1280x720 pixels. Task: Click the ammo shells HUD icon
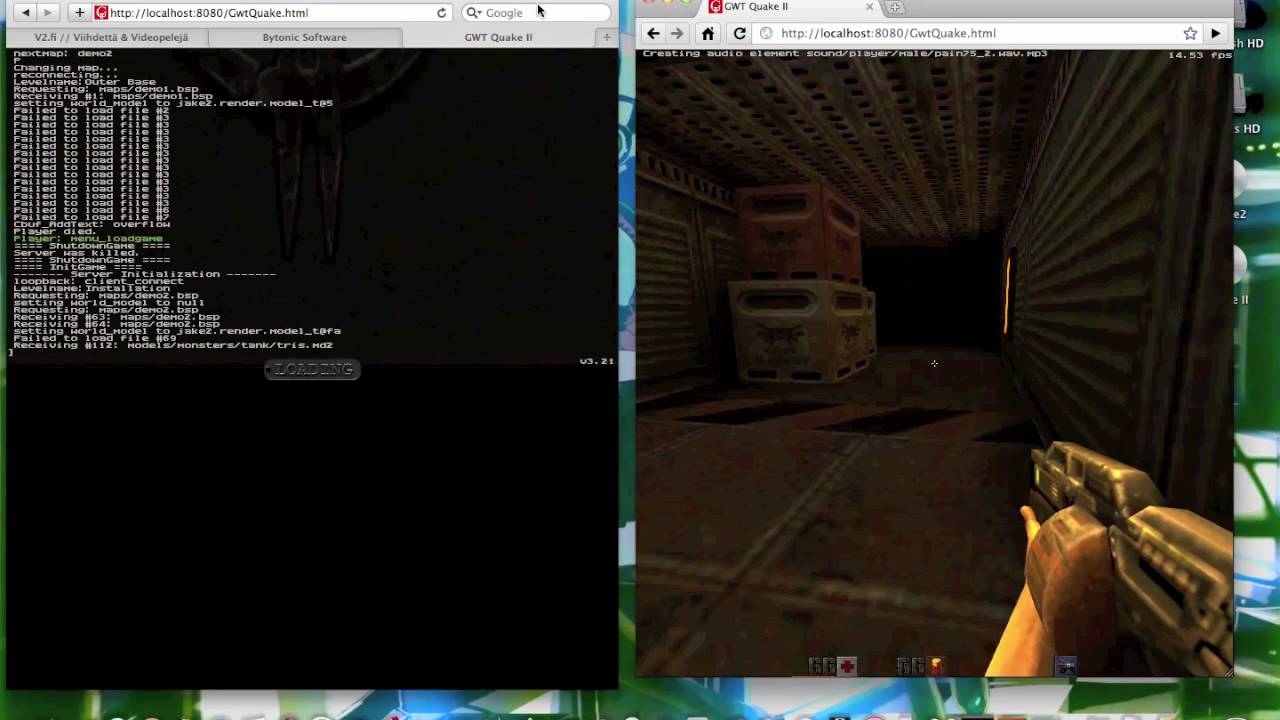pyautogui.click(x=936, y=666)
